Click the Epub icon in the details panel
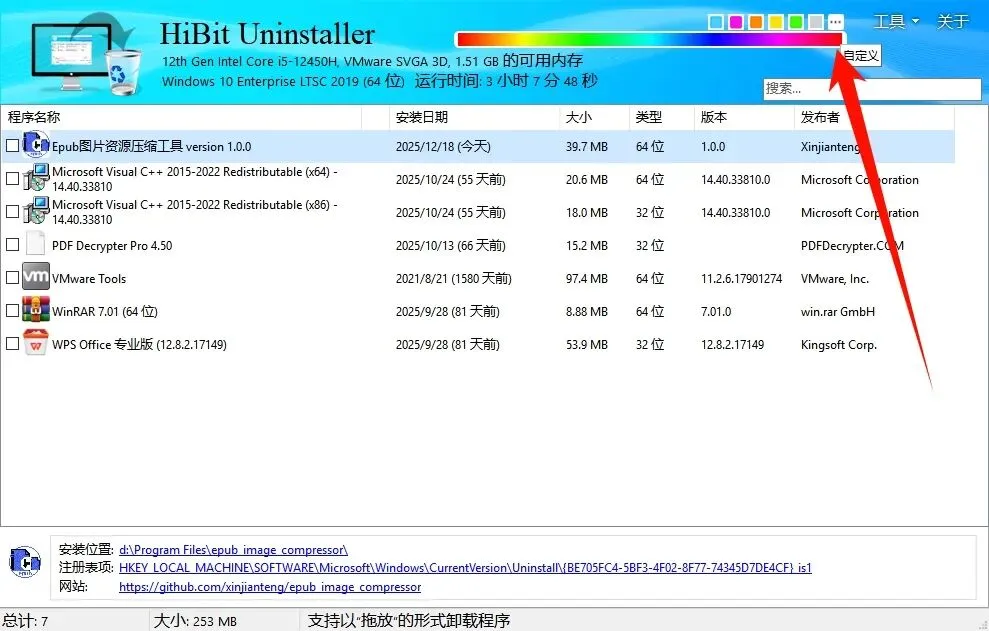The width and height of the screenshot is (989, 631). pos(25,562)
